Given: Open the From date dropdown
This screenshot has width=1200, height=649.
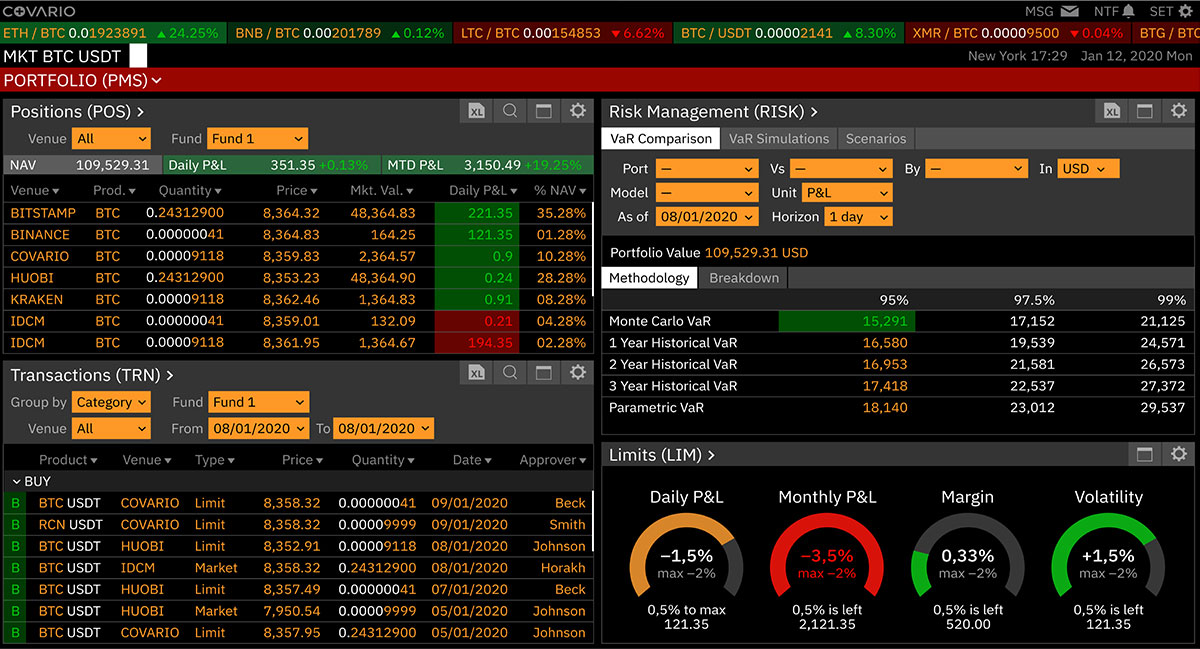Looking at the screenshot, I should coord(259,428).
